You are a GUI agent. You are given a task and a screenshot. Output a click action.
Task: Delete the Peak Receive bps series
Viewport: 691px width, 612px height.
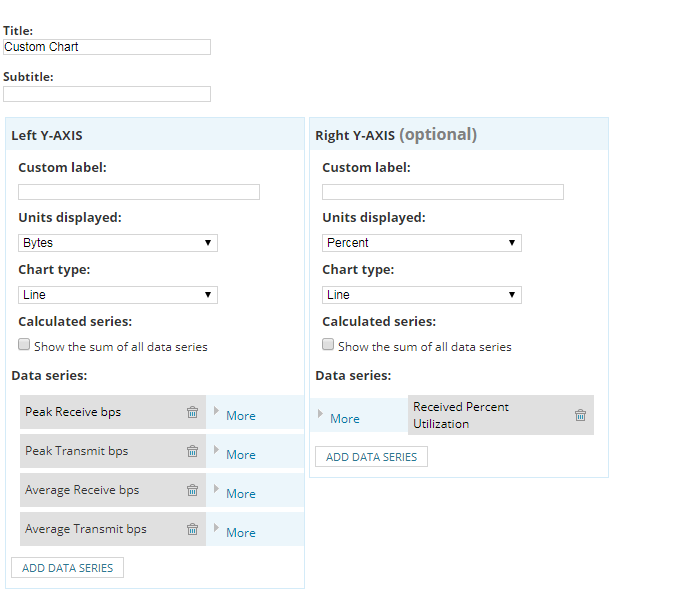[192, 412]
